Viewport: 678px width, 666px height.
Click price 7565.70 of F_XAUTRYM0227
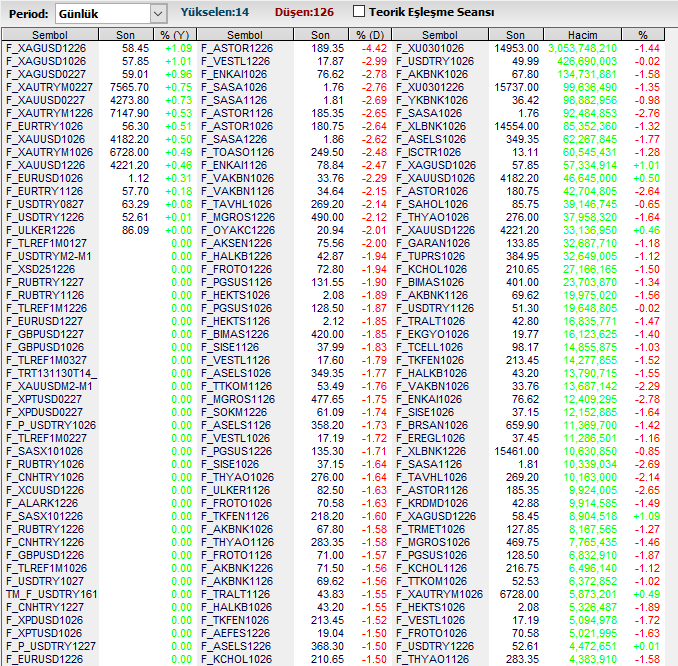tap(129, 87)
